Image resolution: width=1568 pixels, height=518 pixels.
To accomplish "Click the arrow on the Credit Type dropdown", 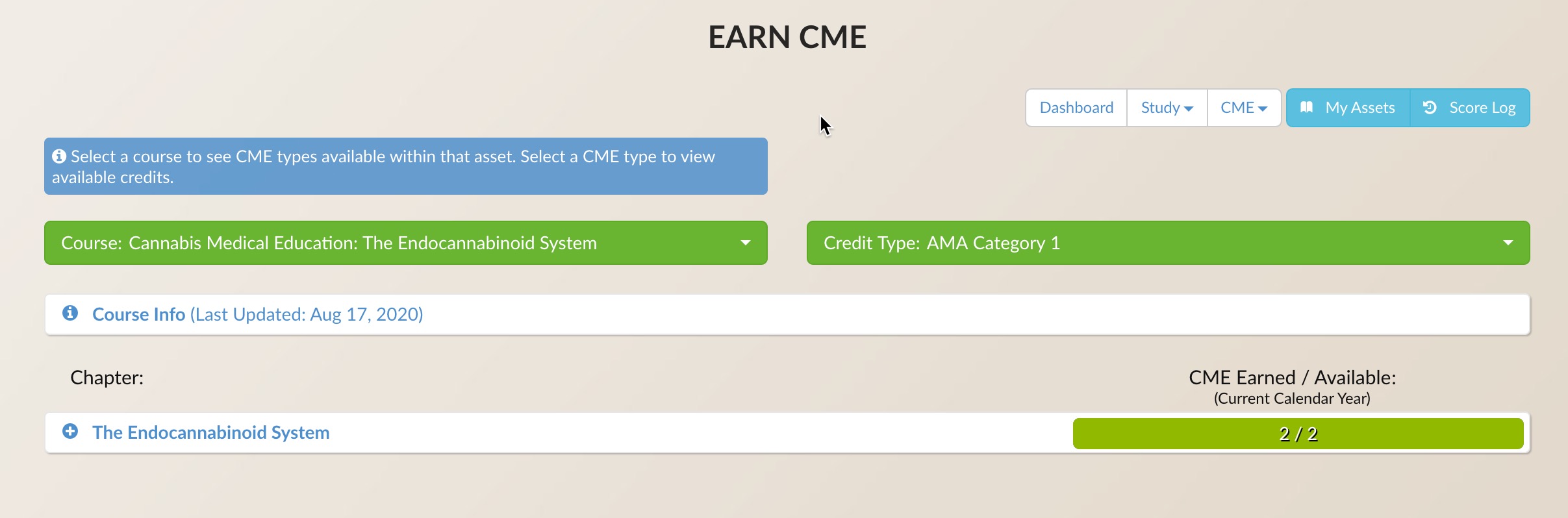I will pos(1508,243).
